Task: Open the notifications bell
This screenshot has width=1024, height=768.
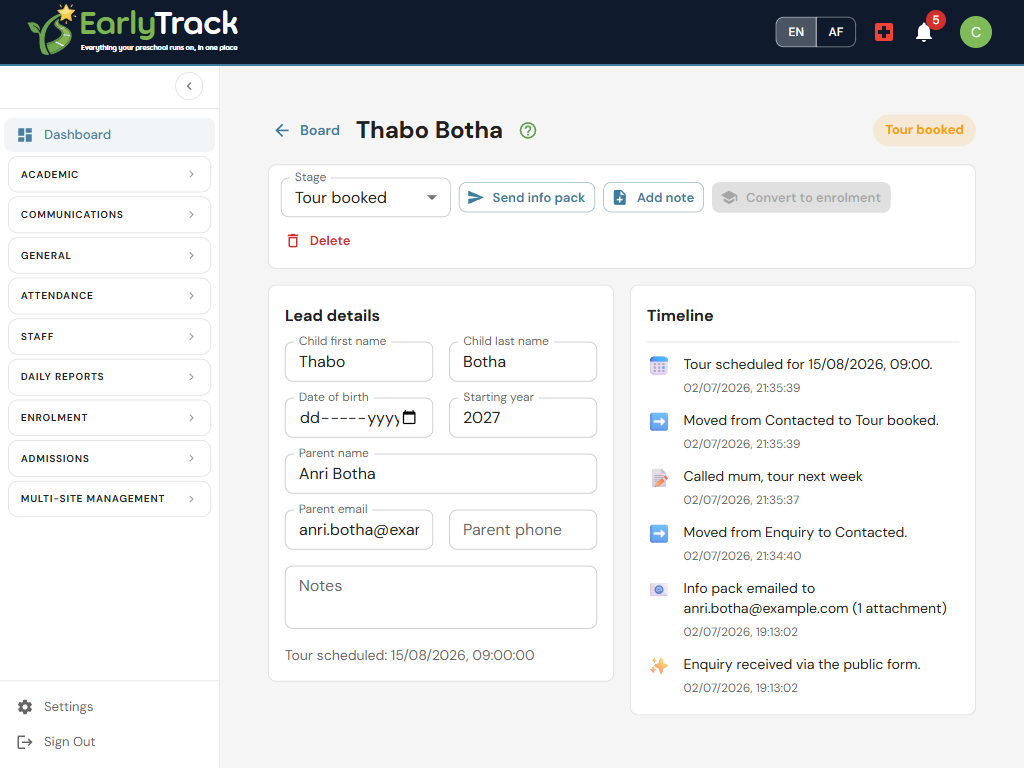Action: click(924, 32)
